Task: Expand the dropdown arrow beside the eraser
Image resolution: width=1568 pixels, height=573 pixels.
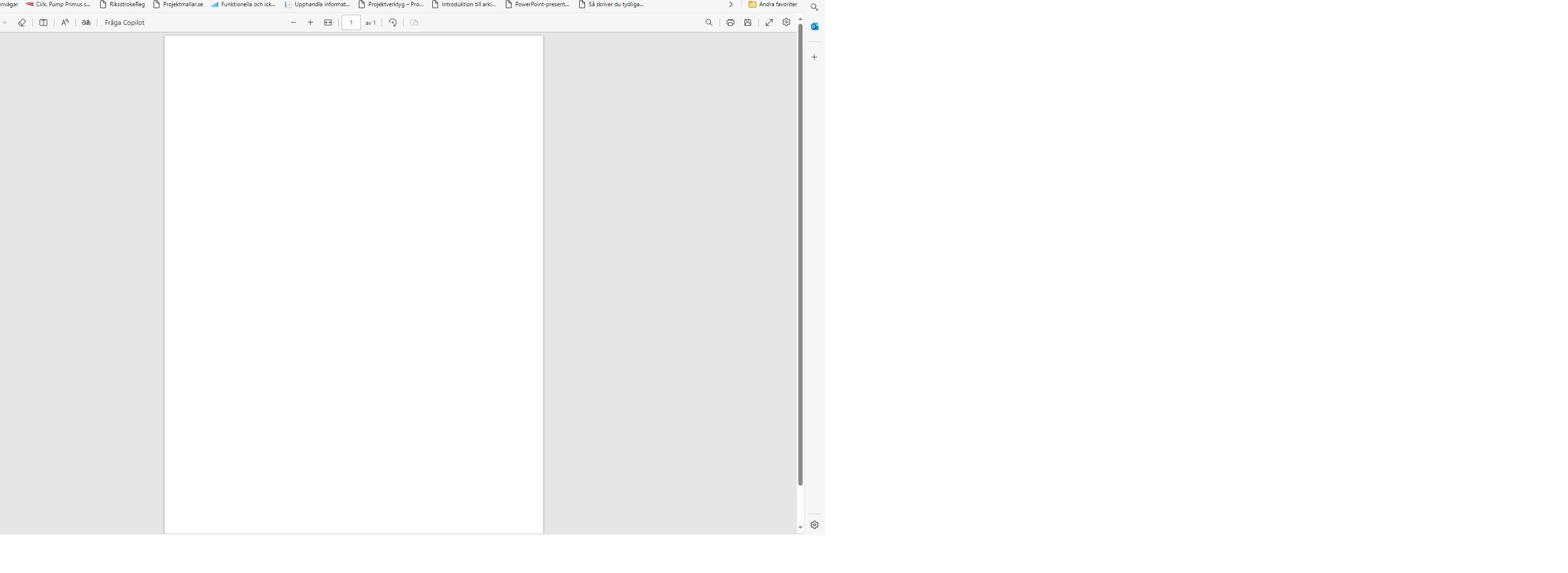Action: click(x=5, y=22)
